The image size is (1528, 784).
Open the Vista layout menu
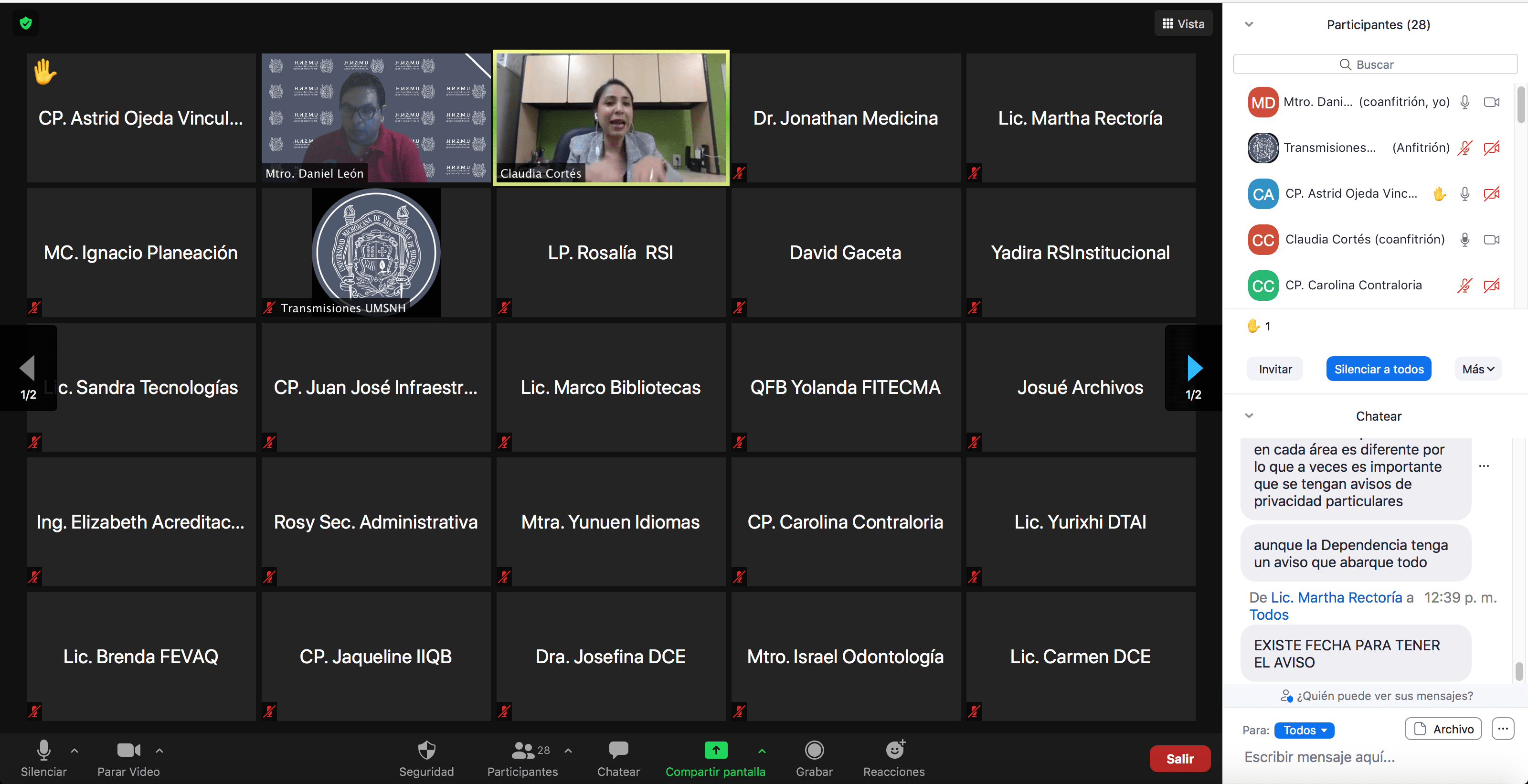coord(1183,24)
